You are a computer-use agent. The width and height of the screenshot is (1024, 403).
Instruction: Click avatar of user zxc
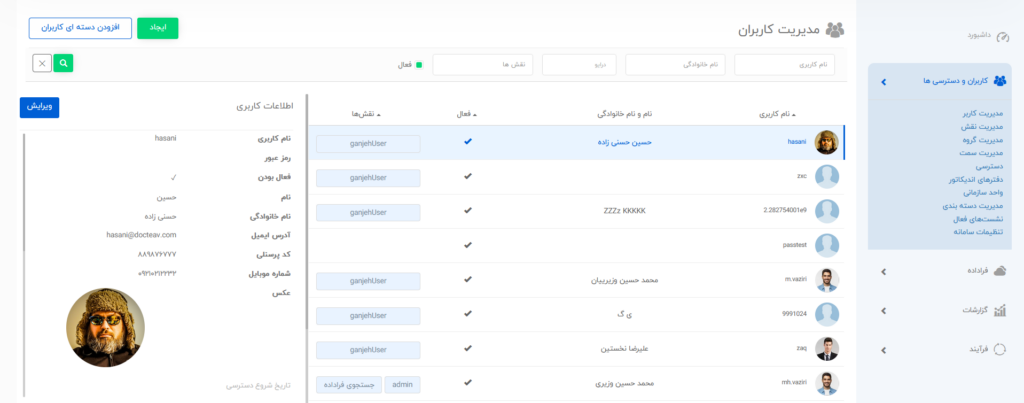click(827, 177)
